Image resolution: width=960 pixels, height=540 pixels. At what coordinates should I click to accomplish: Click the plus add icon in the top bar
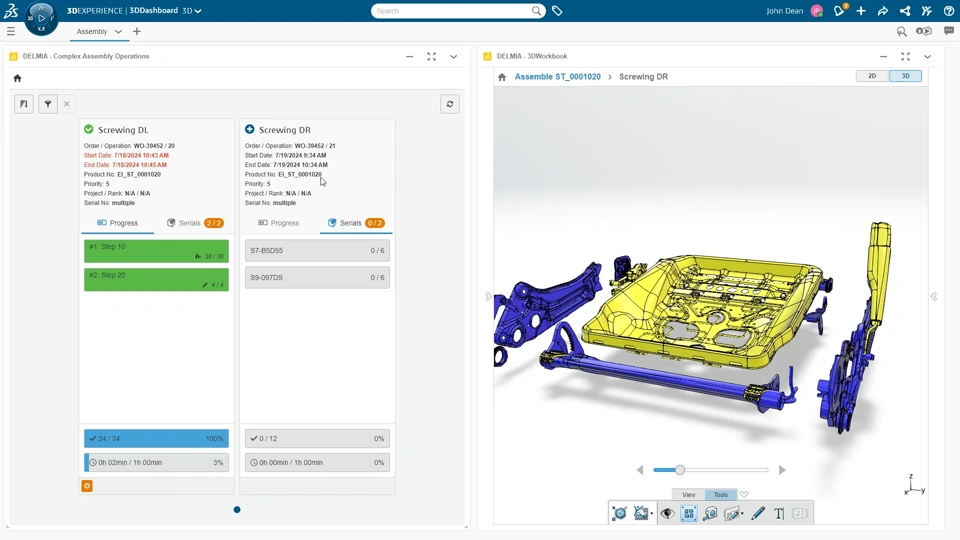[x=861, y=11]
